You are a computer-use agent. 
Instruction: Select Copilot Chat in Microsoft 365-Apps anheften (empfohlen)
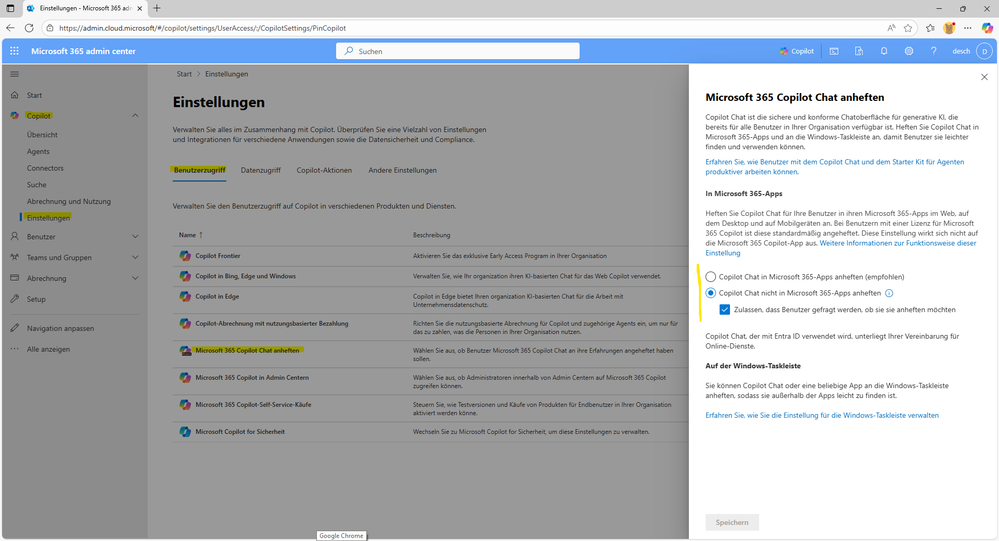point(710,277)
